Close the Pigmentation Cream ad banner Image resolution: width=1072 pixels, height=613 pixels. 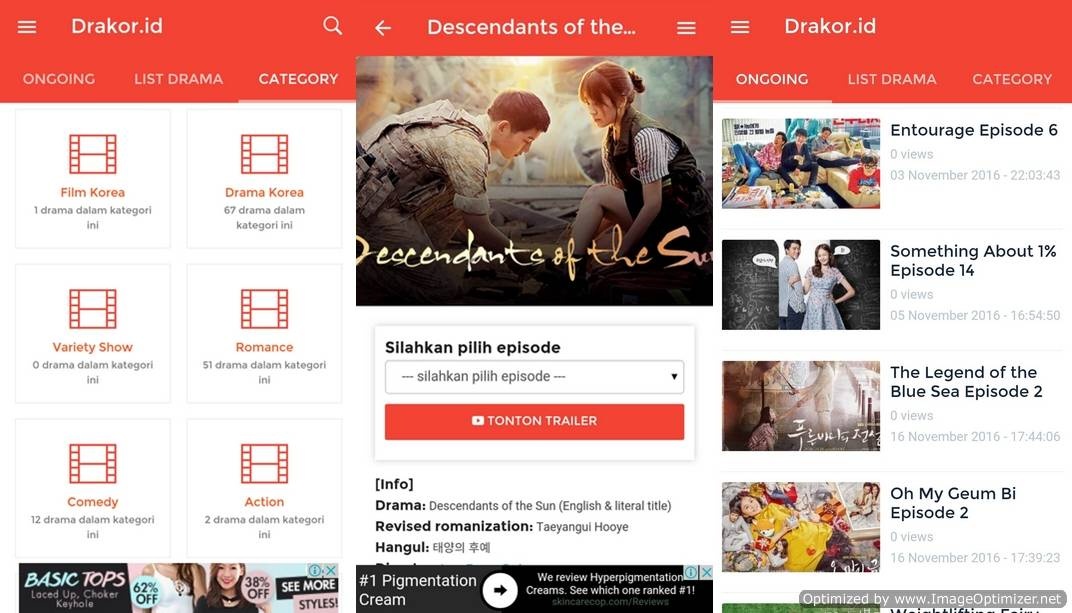(x=706, y=571)
